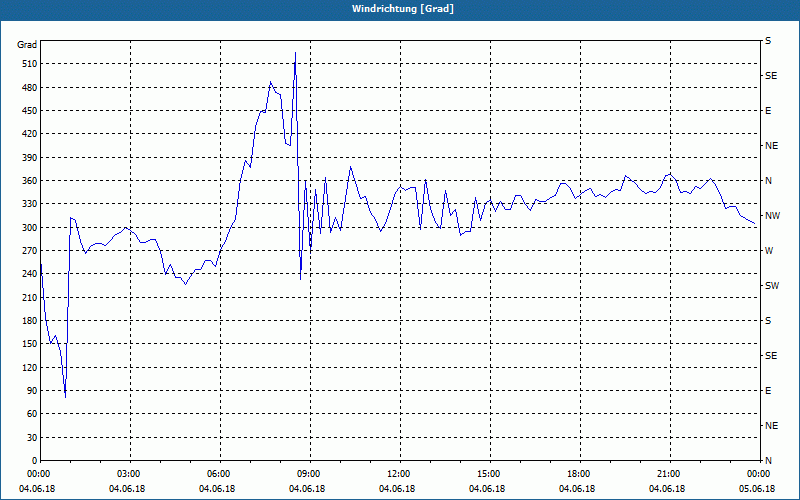Viewport: 800px width, 500px height.
Task: Select the 330 degree axis label
Action: tap(30, 204)
